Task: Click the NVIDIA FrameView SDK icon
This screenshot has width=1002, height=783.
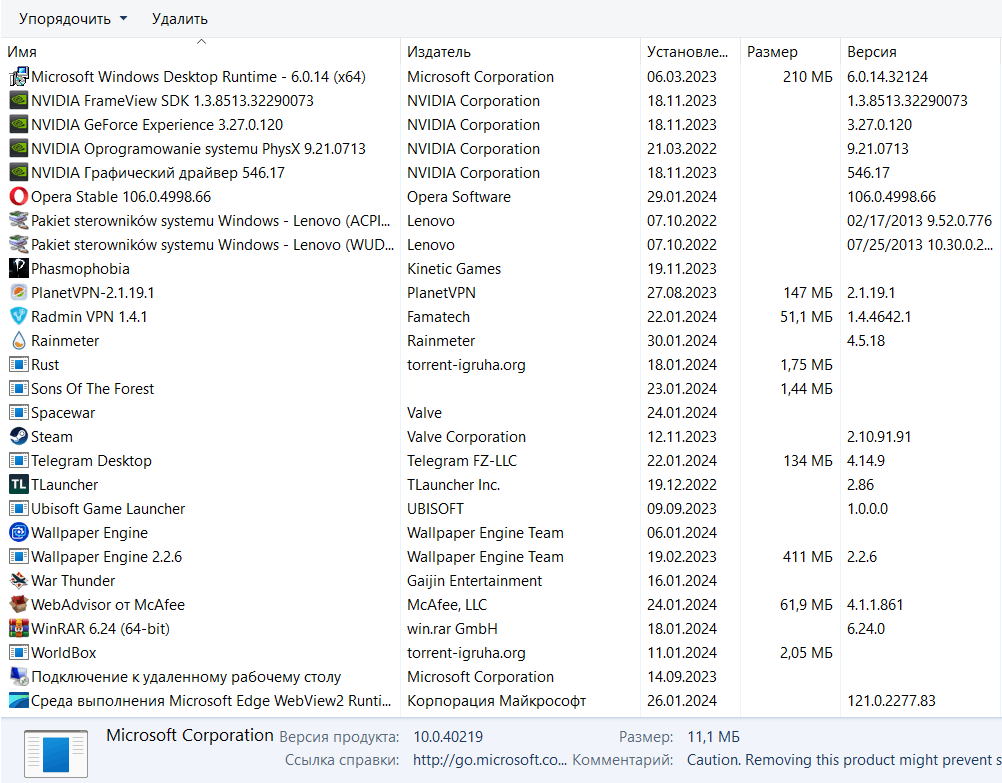Action: [x=19, y=100]
